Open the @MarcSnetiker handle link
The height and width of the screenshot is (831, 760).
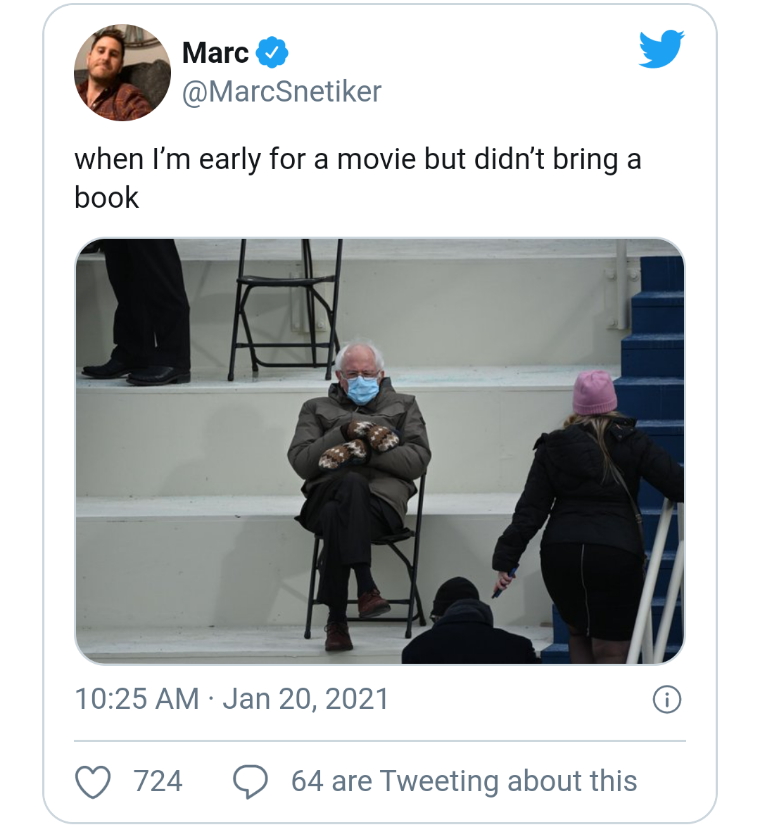tap(281, 92)
